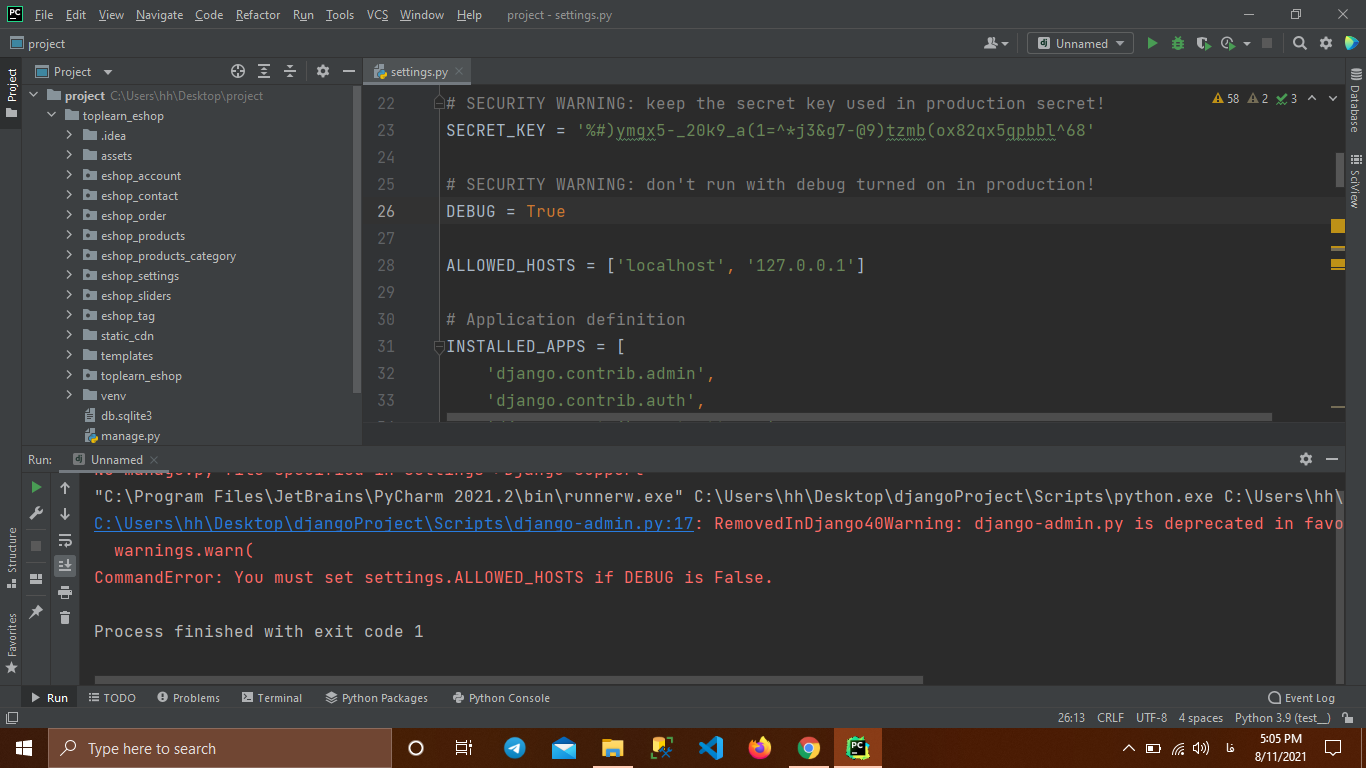Open Favorites on the left sidebar

click(x=12, y=642)
